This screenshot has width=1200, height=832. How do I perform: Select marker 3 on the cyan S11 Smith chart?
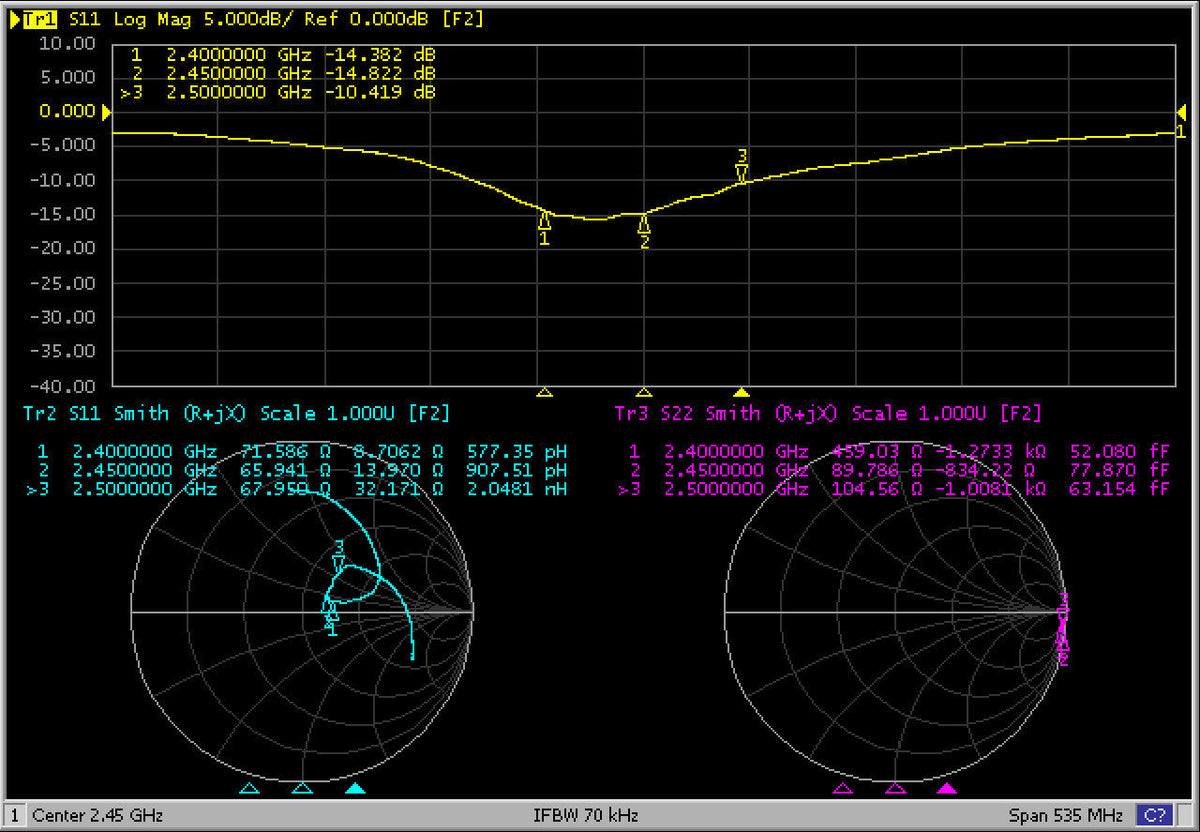click(339, 555)
